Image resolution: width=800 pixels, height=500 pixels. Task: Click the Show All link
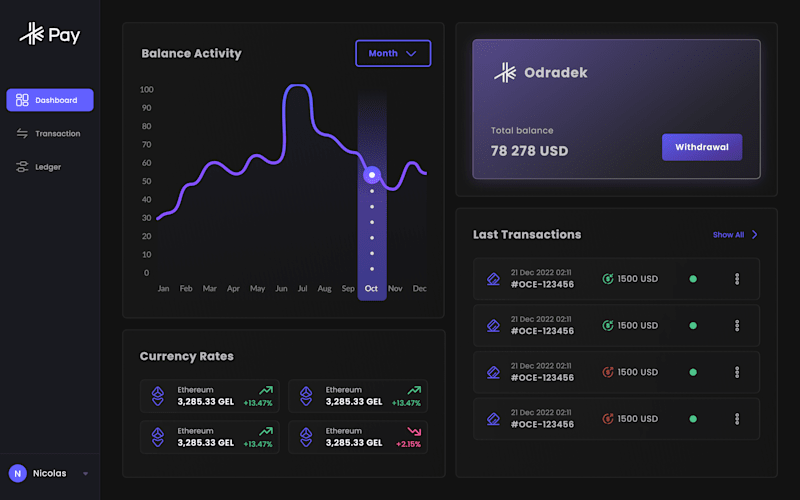tap(728, 235)
